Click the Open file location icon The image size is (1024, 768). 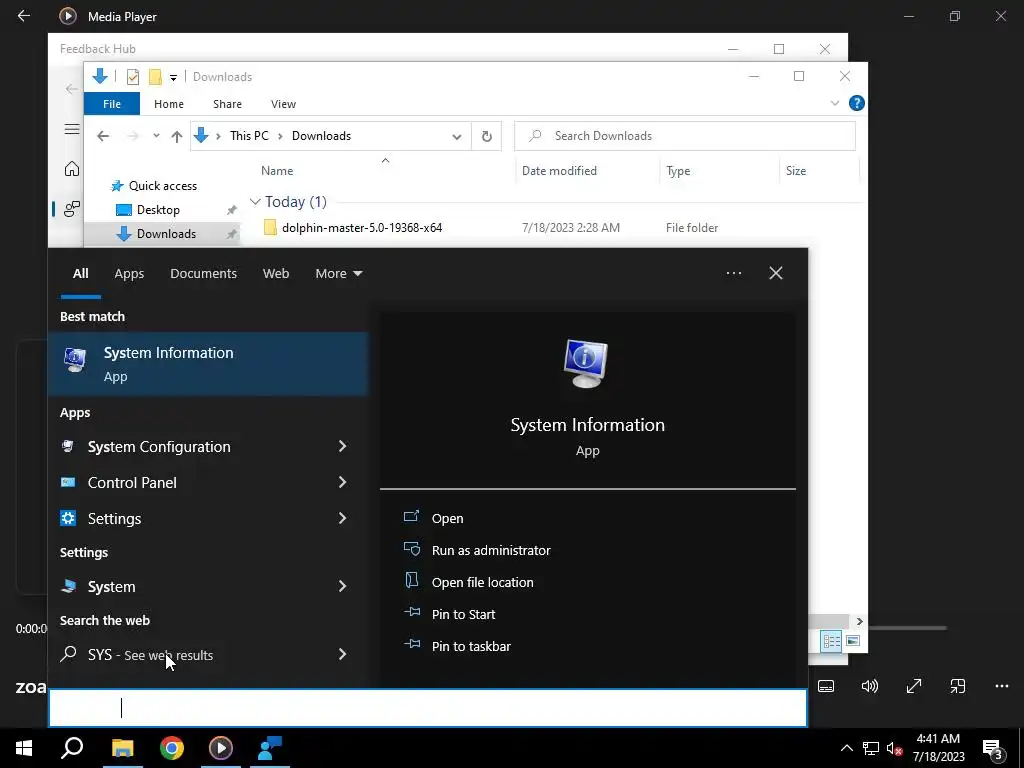pos(411,581)
